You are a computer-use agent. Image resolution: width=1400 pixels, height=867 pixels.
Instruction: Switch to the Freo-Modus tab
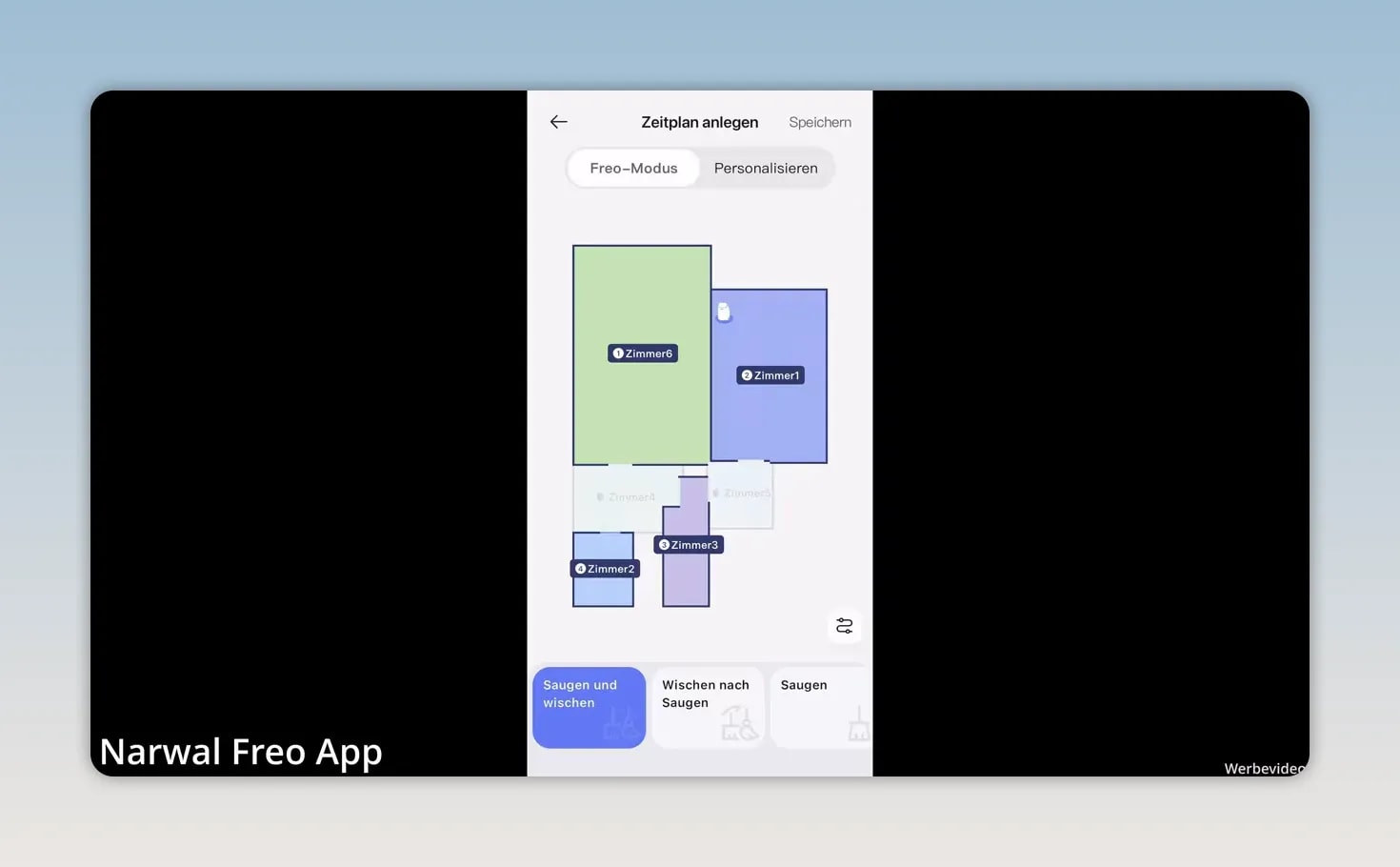[633, 169]
